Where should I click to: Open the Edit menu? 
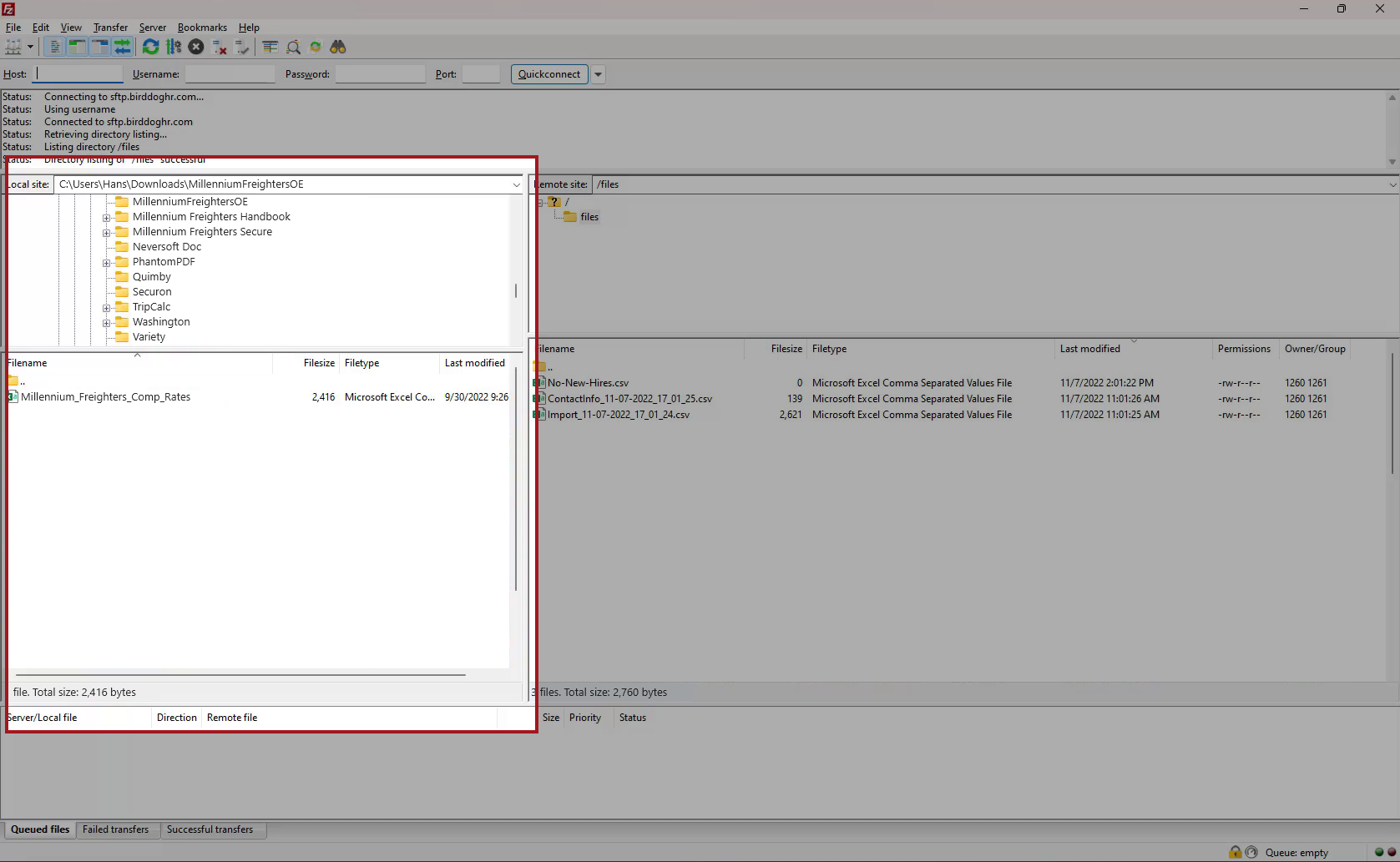41,28
